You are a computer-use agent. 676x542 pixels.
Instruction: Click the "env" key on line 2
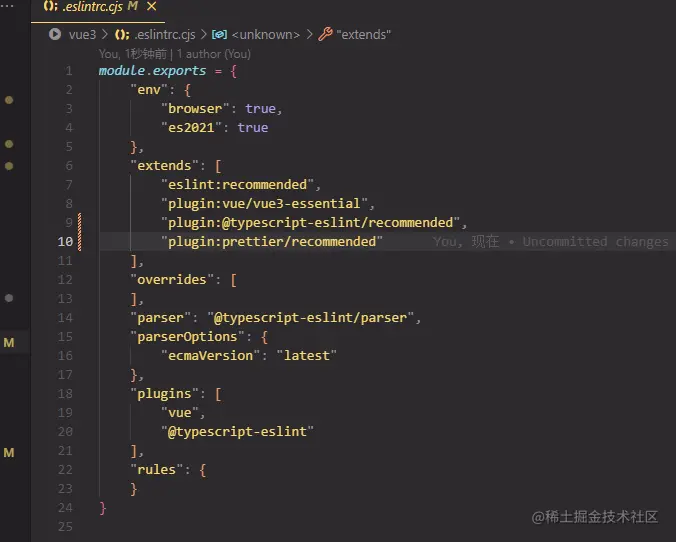click(149, 90)
